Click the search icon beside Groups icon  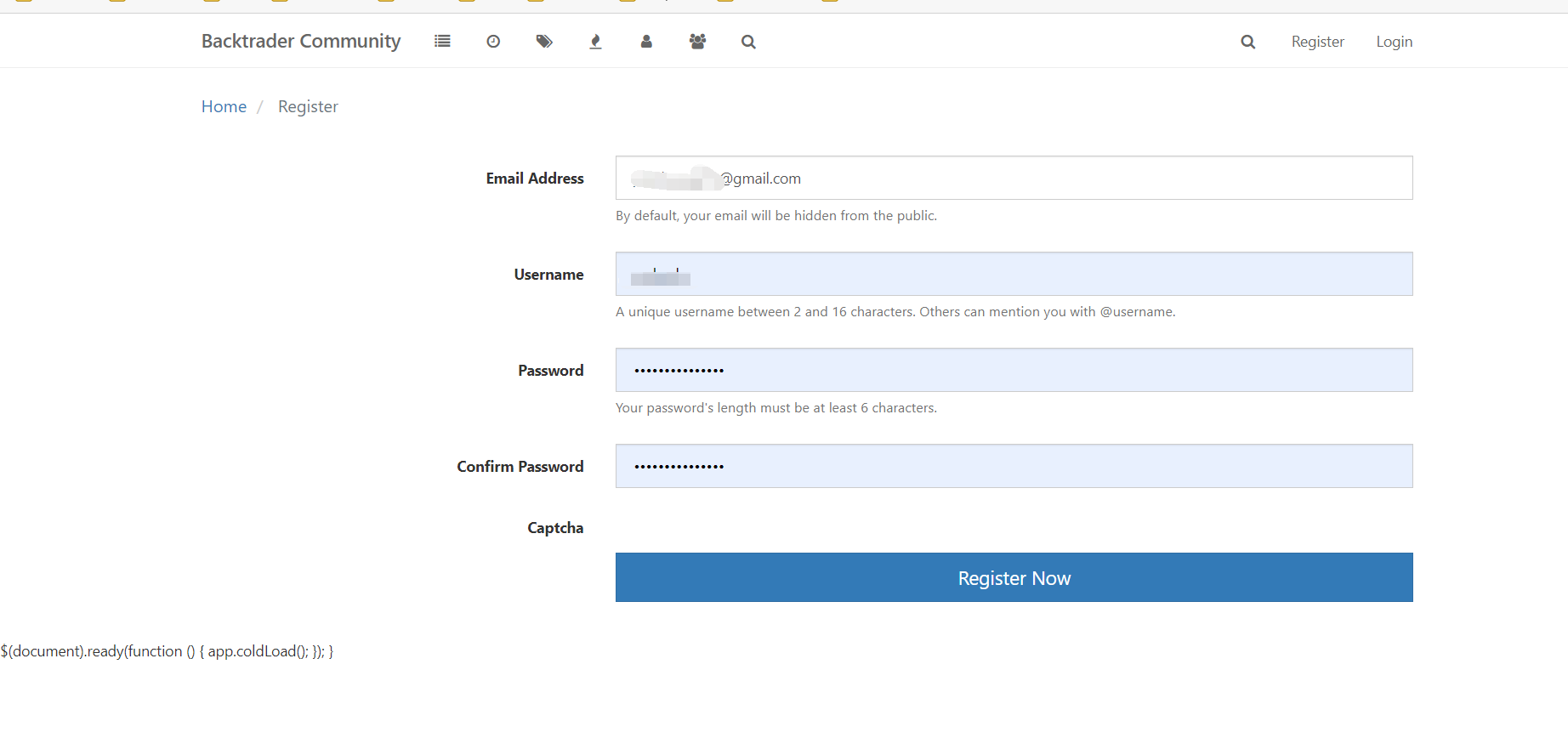point(748,41)
